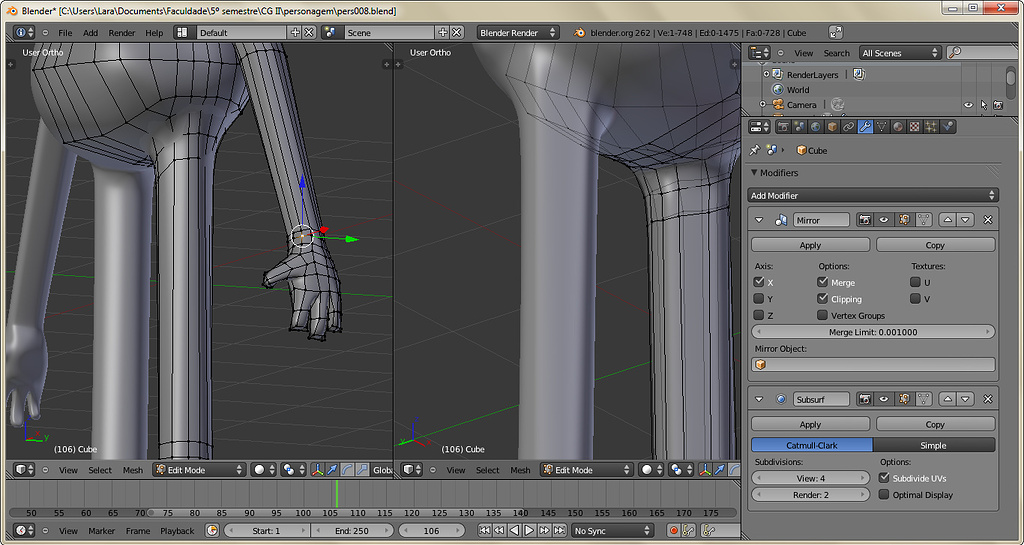The width and height of the screenshot is (1024, 545).
Task: Enable the Vertex Groups checkbox
Action: point(823,315)
